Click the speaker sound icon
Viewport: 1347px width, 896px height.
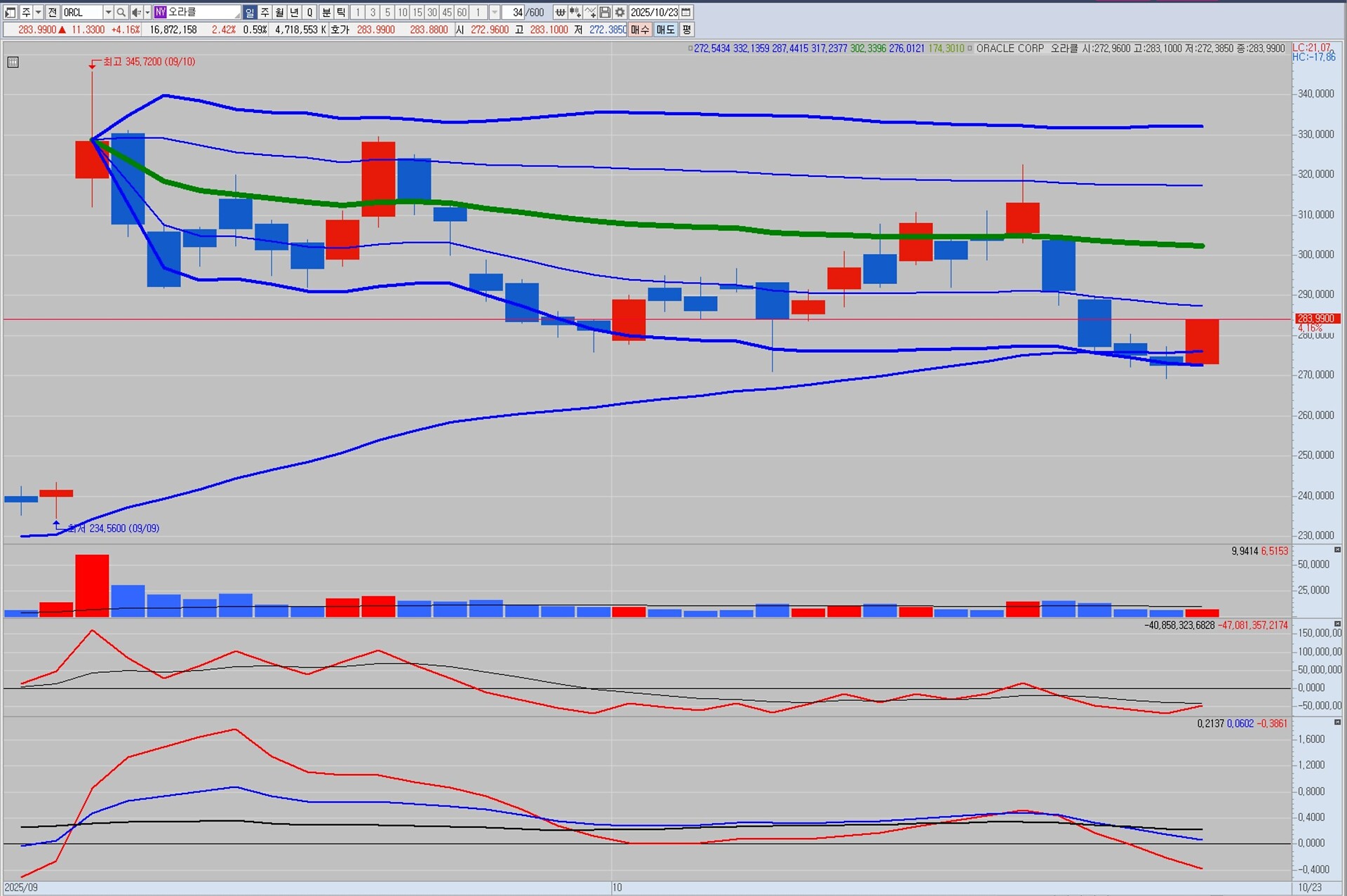[136, 12]
